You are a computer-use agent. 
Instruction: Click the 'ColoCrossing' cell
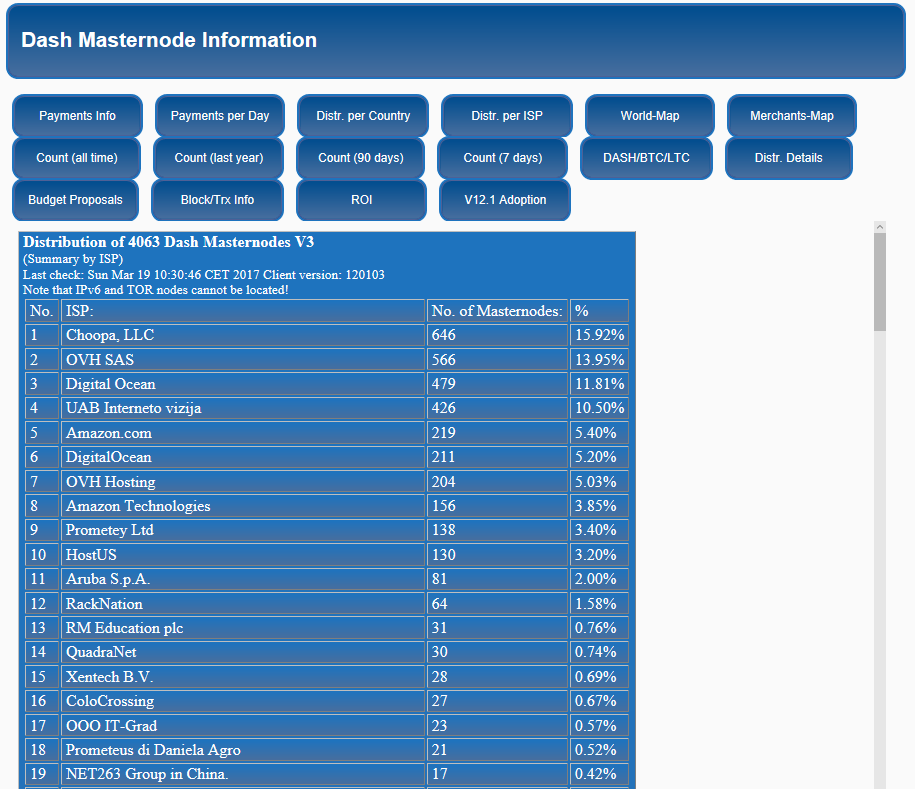tap(243, 701)
